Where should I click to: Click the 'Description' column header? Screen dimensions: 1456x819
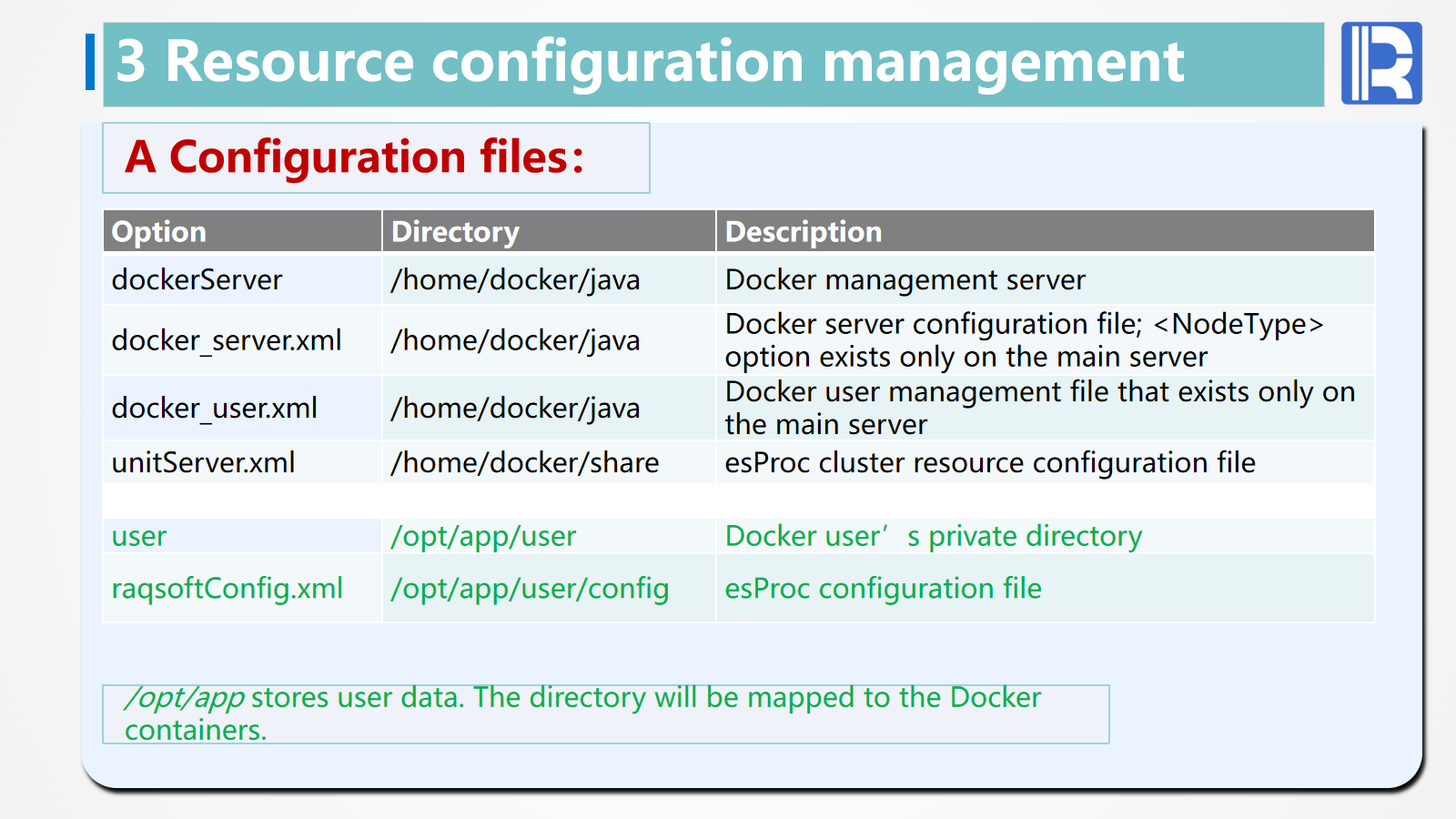[804, 232]
